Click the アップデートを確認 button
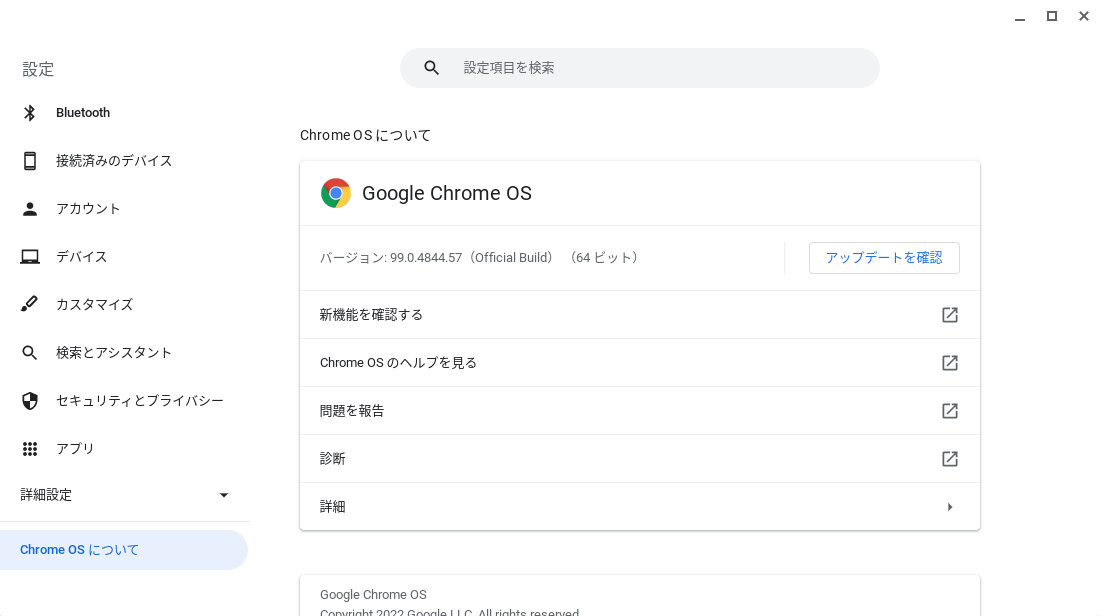The height and width of the screenshot is (616, 1100). (x=884, y=258)
